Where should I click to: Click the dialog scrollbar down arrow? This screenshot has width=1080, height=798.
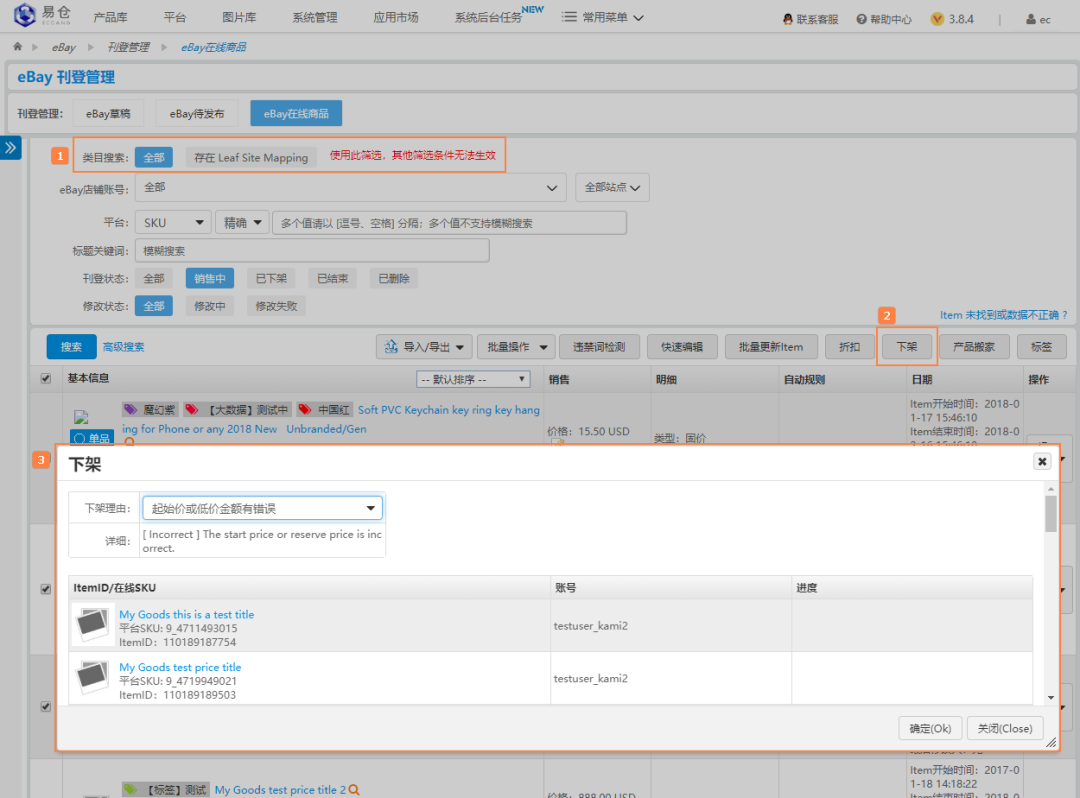[x=1050, y=697]
